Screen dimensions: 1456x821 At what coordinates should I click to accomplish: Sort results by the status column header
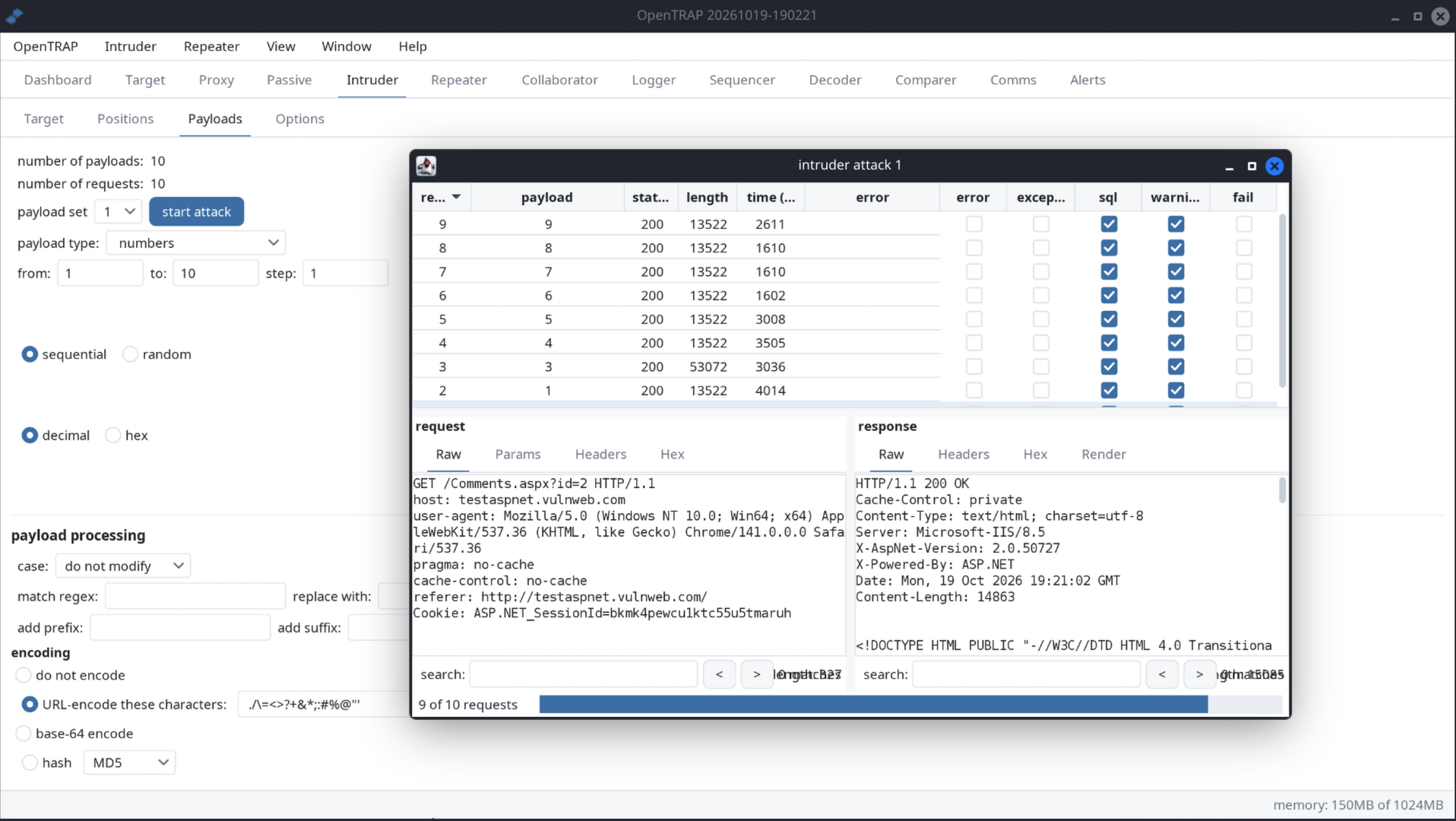650,198
